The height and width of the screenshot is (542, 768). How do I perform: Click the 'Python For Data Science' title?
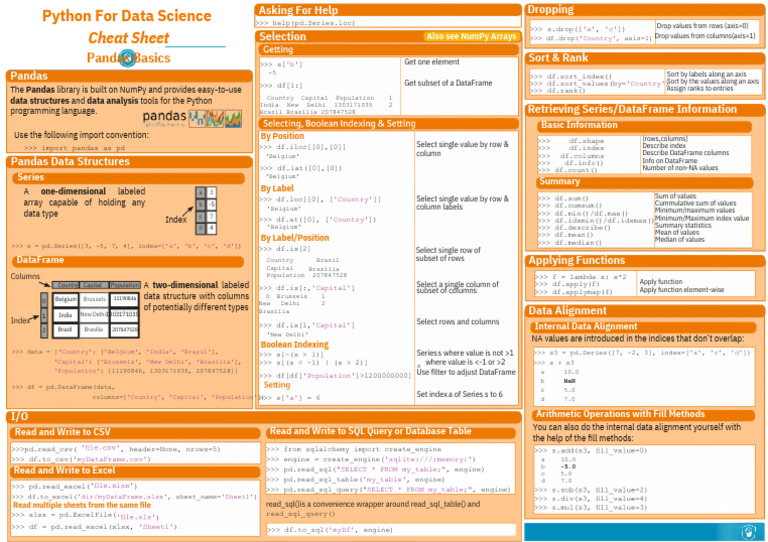127,16
